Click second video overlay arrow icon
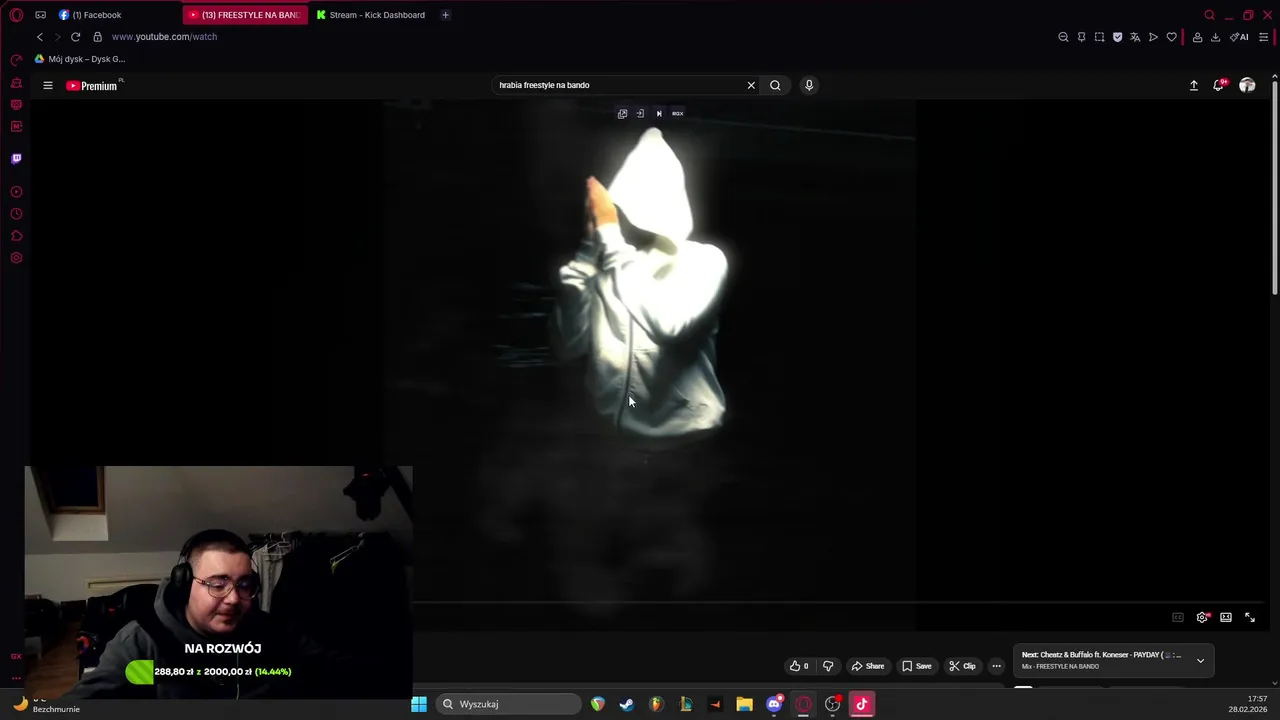The height and width of the screenshot is (720, 1280). (x=640, y=113)
